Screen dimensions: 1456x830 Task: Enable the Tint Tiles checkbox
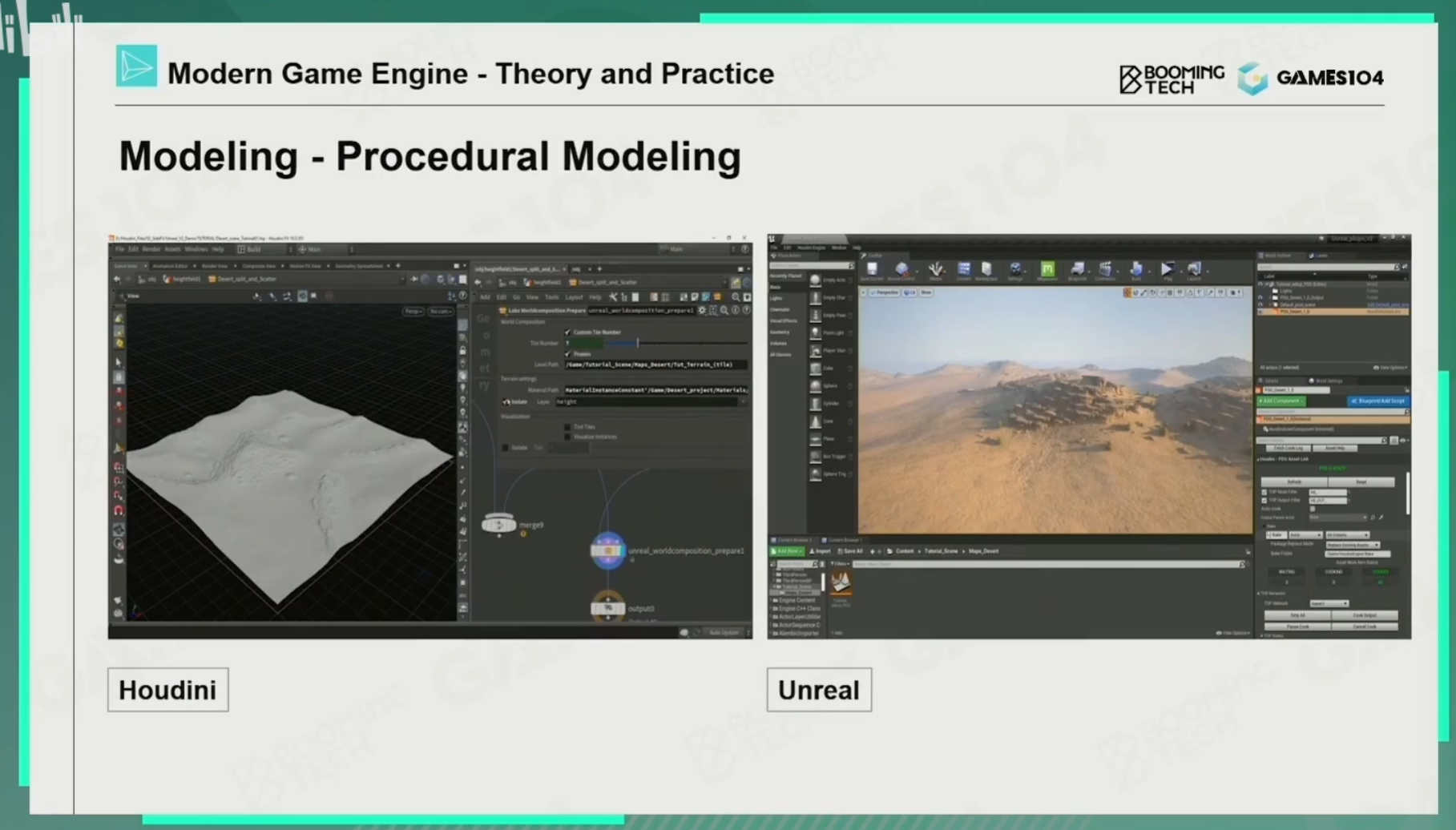pyautogui.click(x=567, y=427)
